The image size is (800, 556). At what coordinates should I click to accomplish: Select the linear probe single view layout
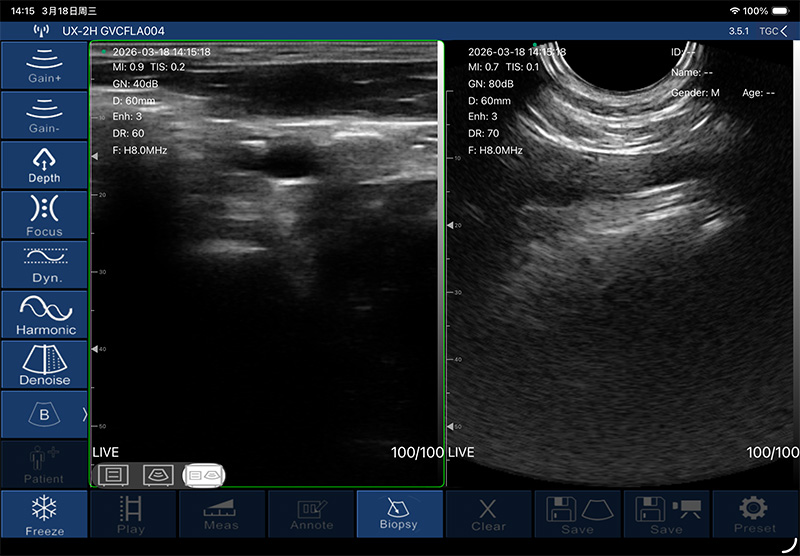coord(113,474)
